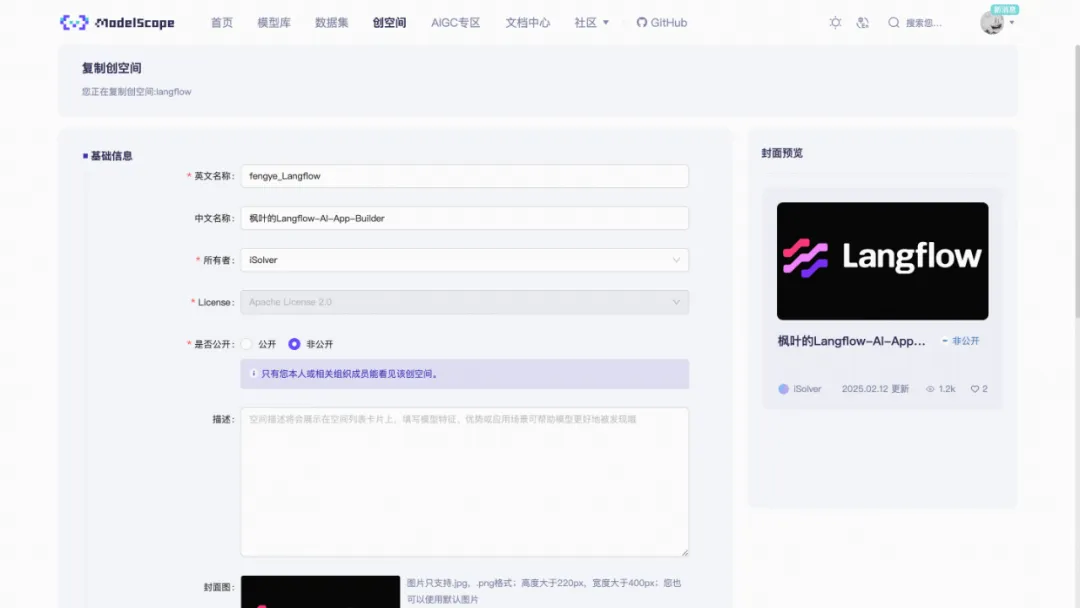Click the Langflow cover preview thumbnail
This screenshot has width=1080, height=608.
[x=881, y=260]
